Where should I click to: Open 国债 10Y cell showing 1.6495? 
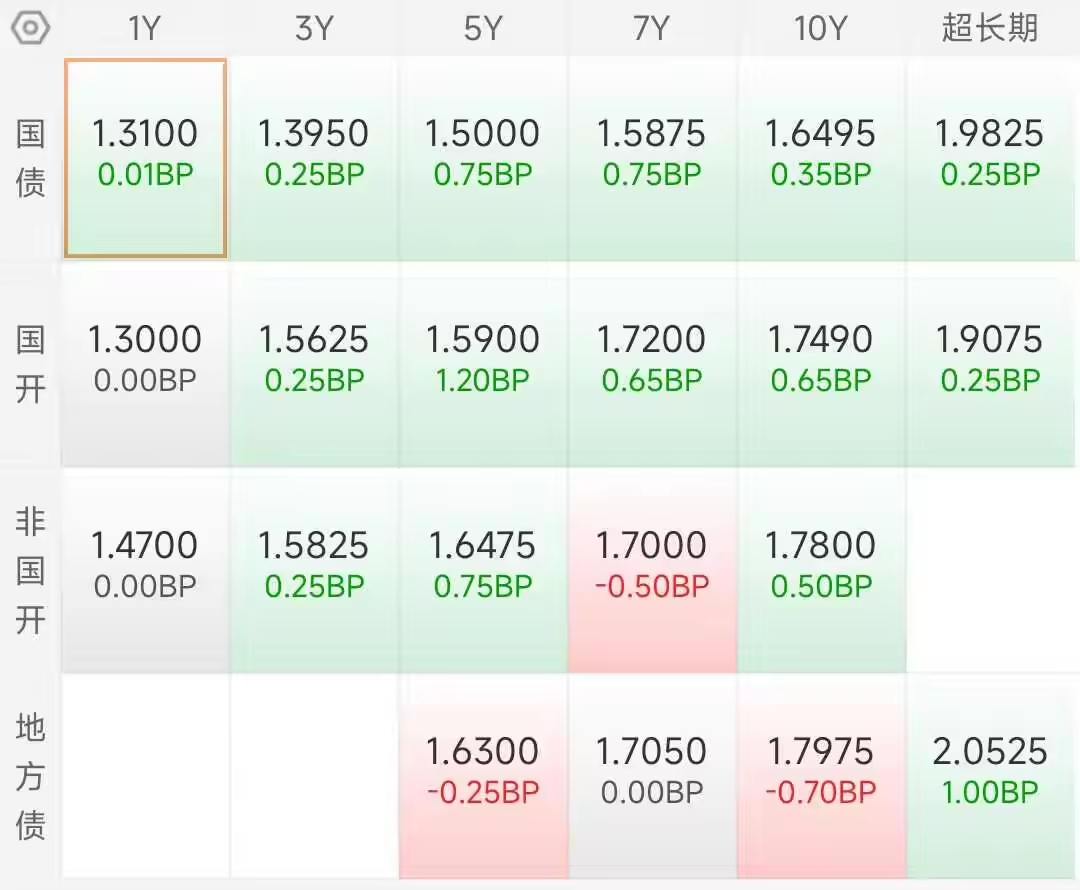pyautogui.click(x=821, y=158)
